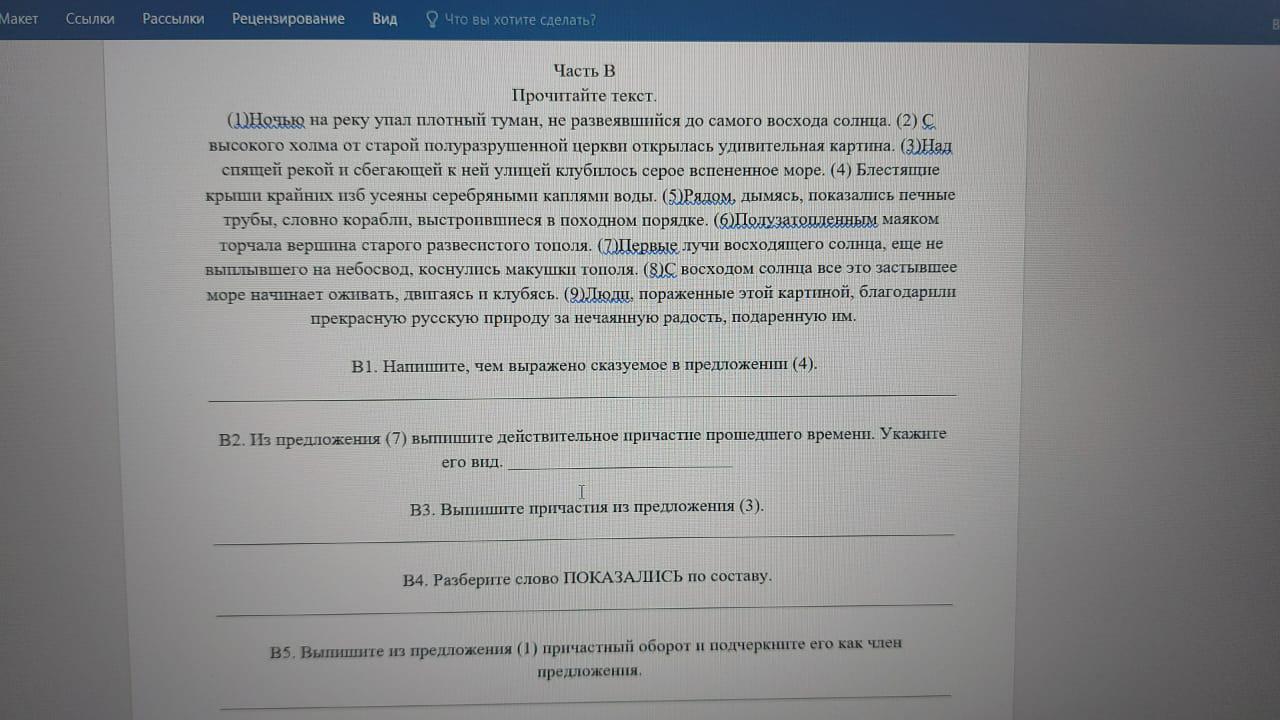Switch to the Рецензирование tab
Image resolution: width=1280 pixels, height=720 pixels.
(288, 19)
